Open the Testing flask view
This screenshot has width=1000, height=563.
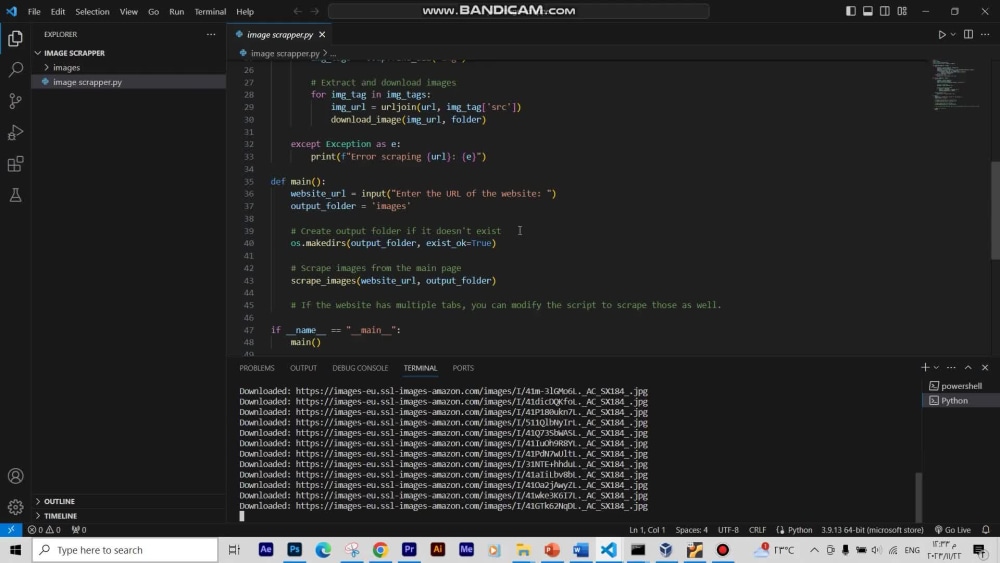click(15, 196)
